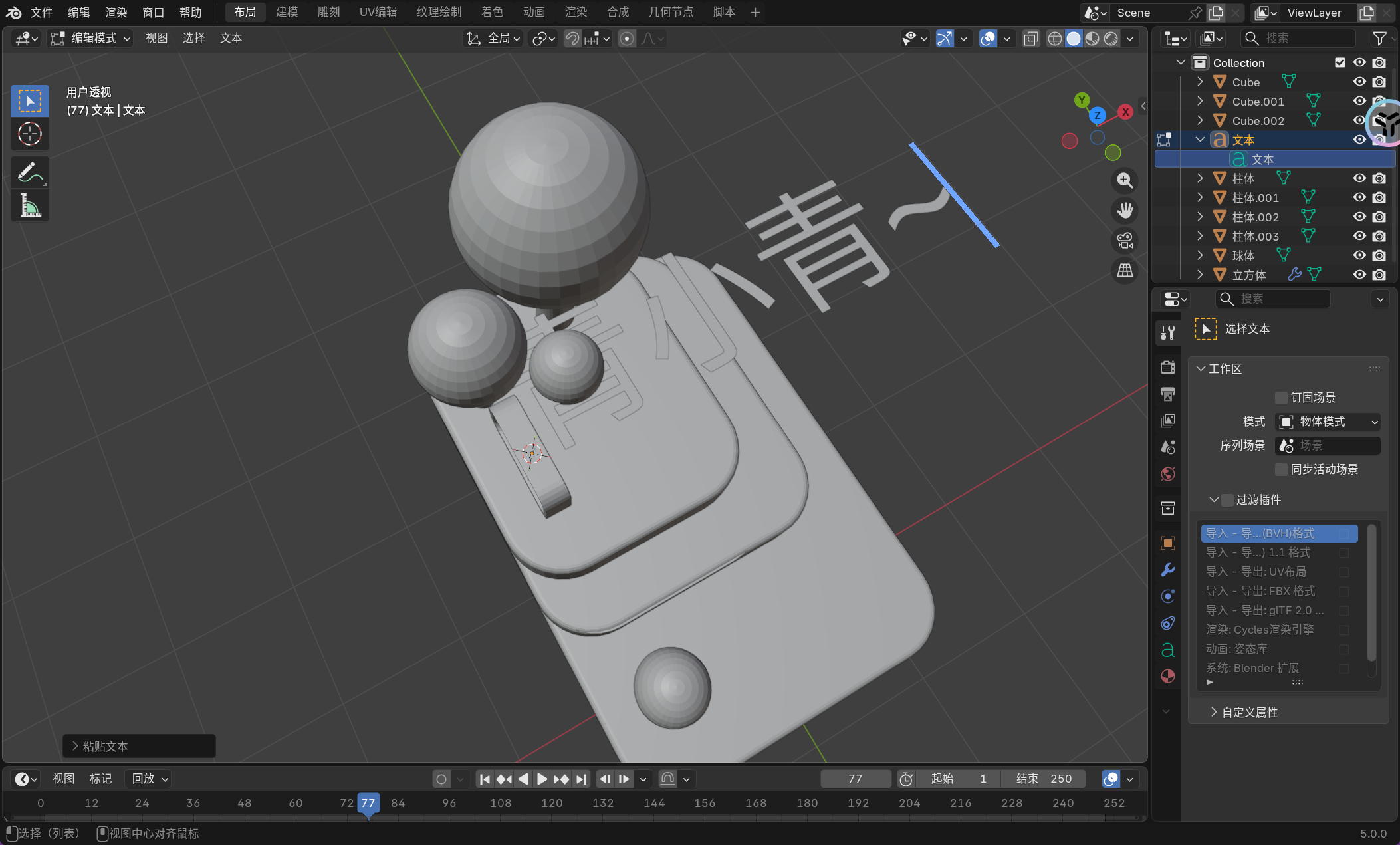Viewport: 1400px width, 845px height.
Task: Hide the 球体 object in outliner
Action: click(x=1359, y=255)
